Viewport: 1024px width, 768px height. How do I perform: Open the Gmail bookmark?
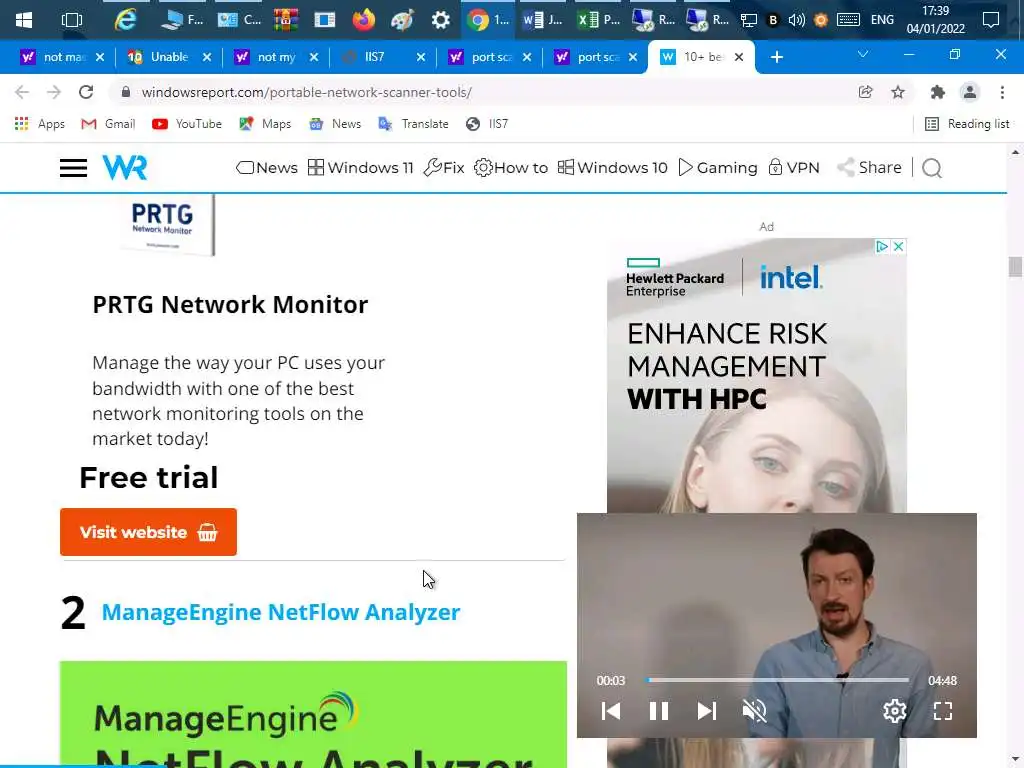coord(108,124)
